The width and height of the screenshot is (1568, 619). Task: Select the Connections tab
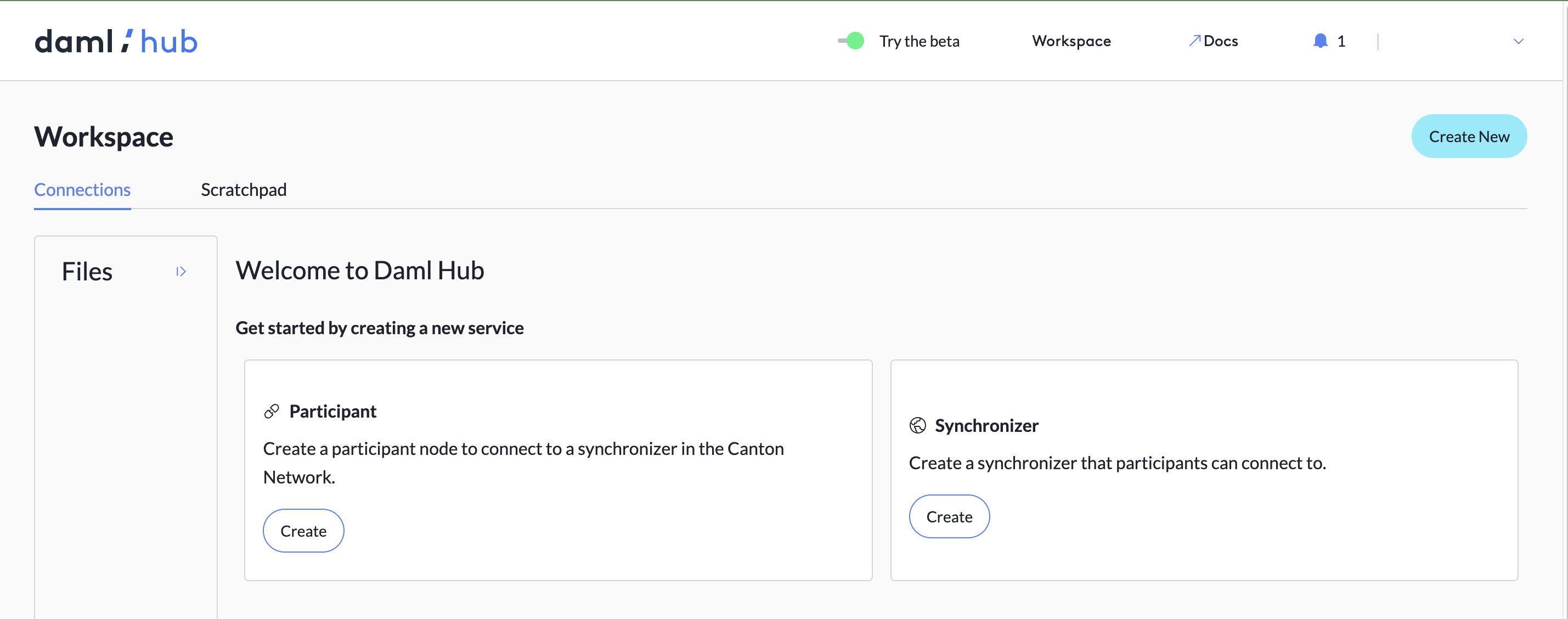(82, 189)
